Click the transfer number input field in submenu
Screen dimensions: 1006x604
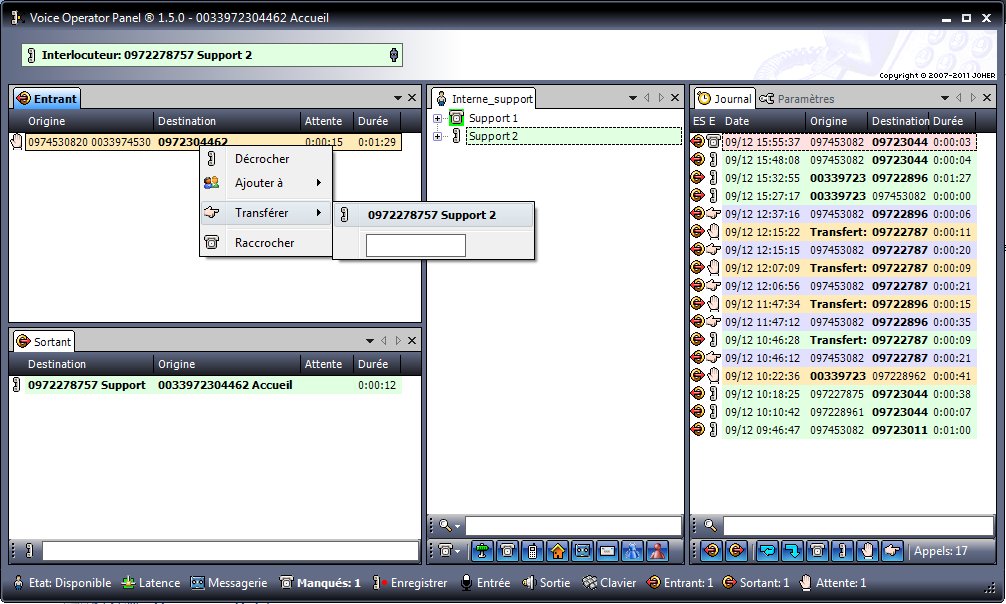(x=416, y=245)
